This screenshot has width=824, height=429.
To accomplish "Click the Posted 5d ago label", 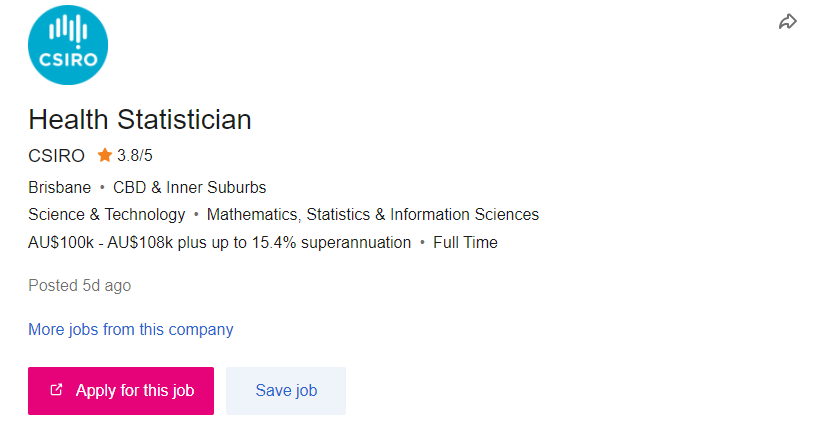I will [x=79, y=285].
